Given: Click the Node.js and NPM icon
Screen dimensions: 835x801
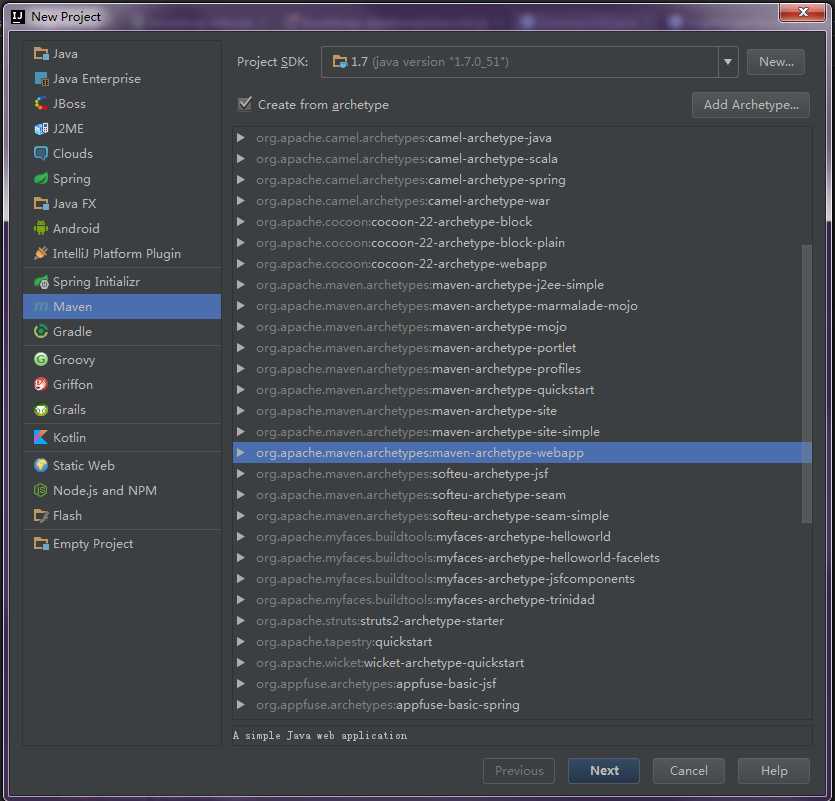Looking at the screenshot, I should [41, 491].
